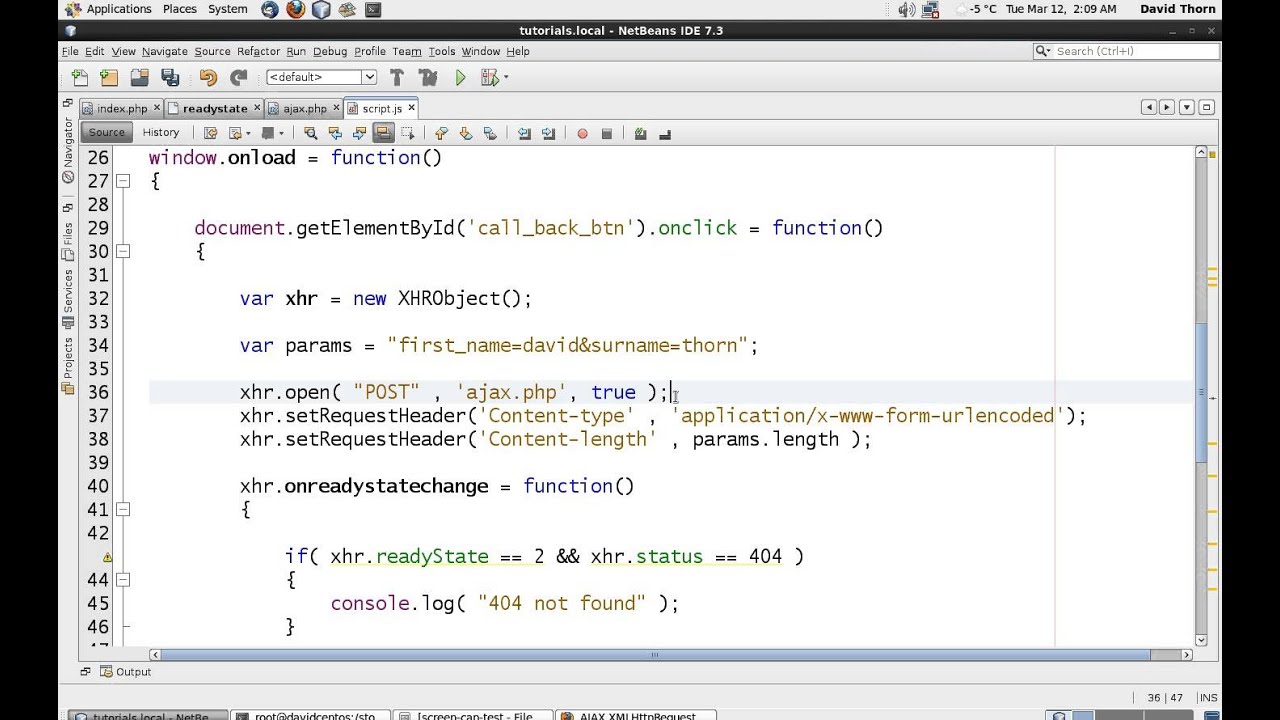Stop macro recording square icon
The height and width of the screenshot is (720, 1280).
pos(606,133)
